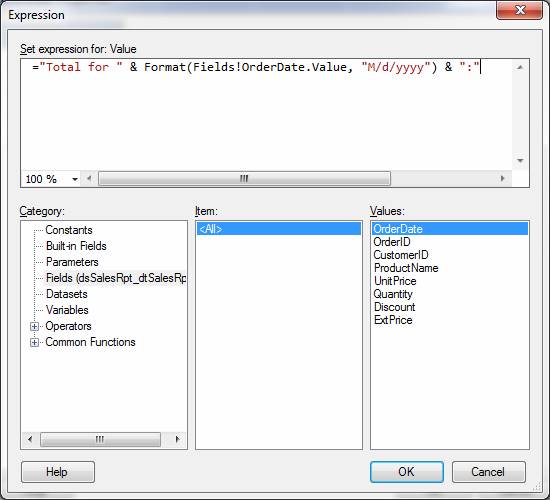Image resolution: width=550 pixels, height=500 pixels.
Task: Open Help for the expression editor
Action: point(58,472)
